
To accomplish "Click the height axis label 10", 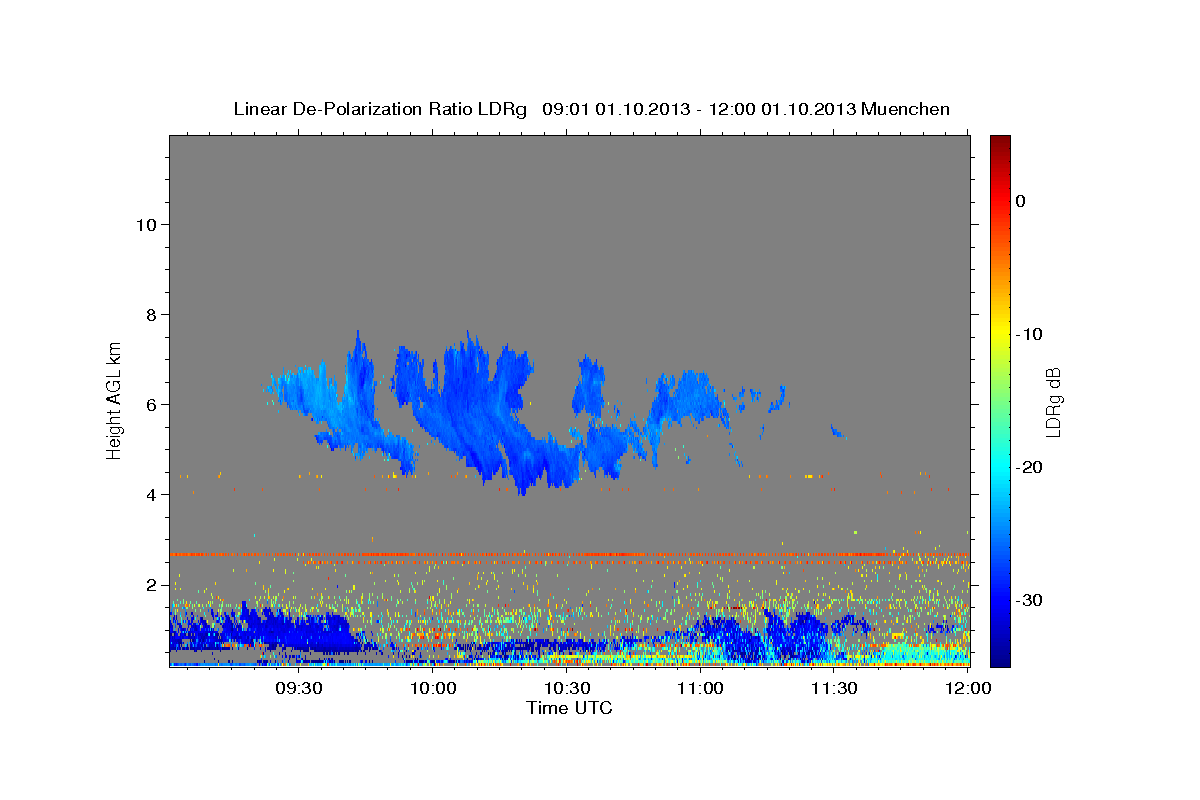I will point(146,225).
